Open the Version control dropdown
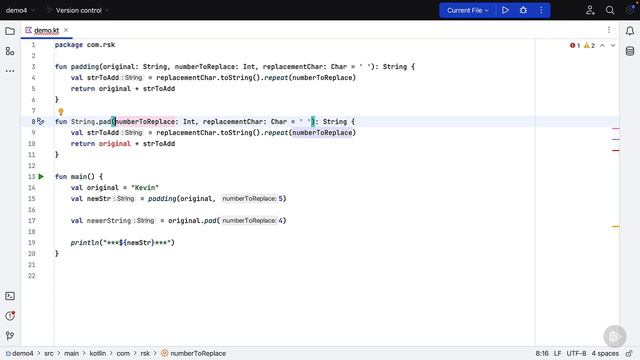 [x=78, y=10]
